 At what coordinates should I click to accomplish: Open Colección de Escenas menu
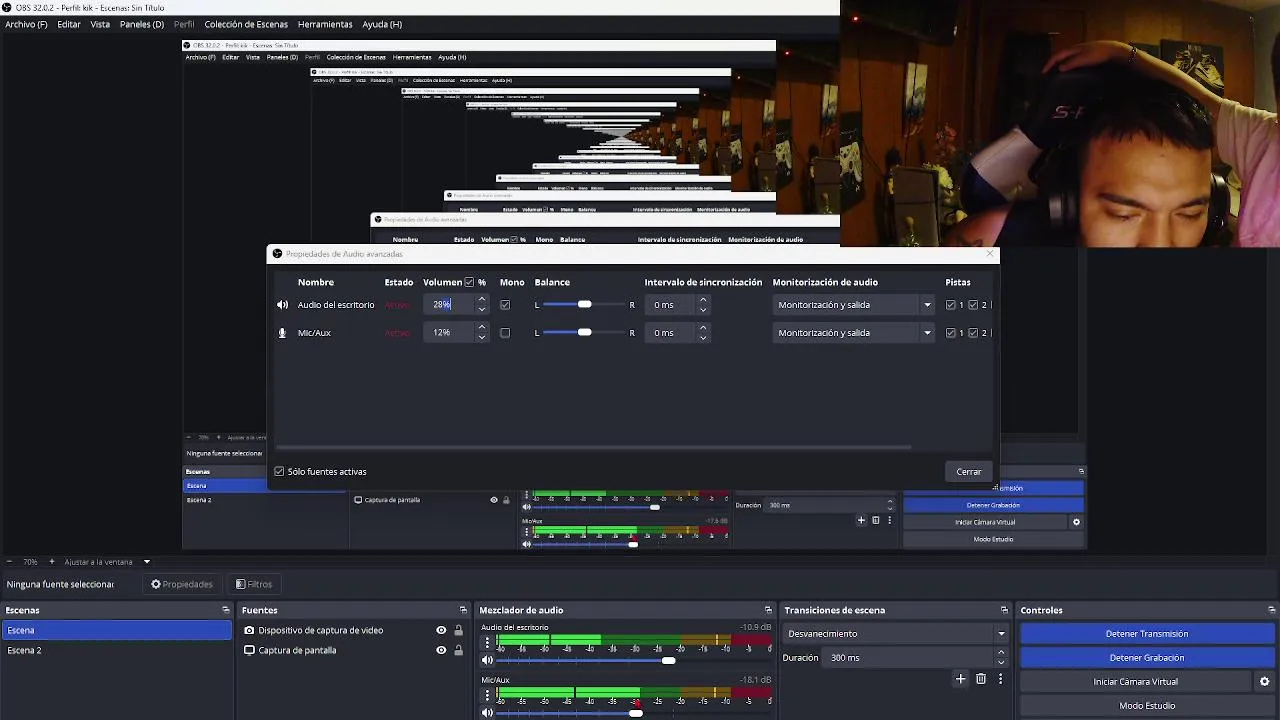pyautogui.click(x=246, y=24)
